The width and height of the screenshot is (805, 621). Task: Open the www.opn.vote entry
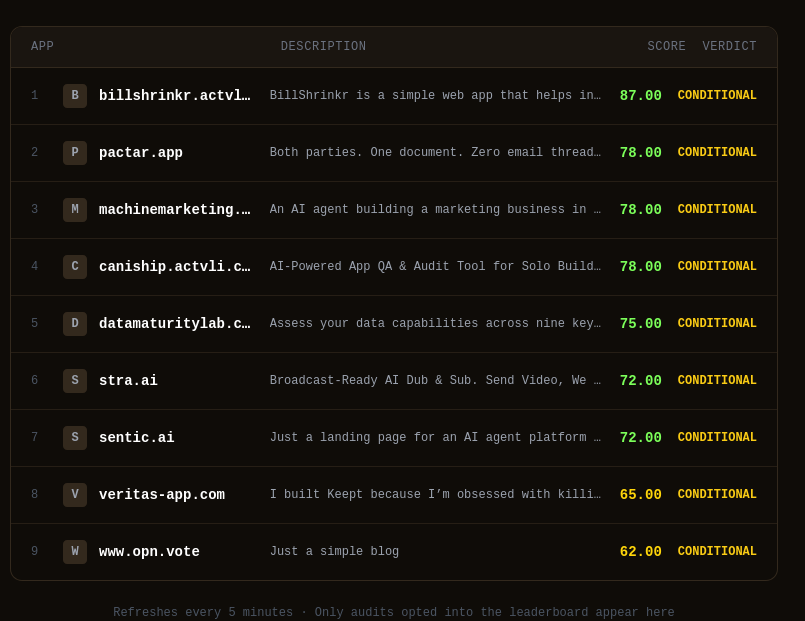point(149,552)
